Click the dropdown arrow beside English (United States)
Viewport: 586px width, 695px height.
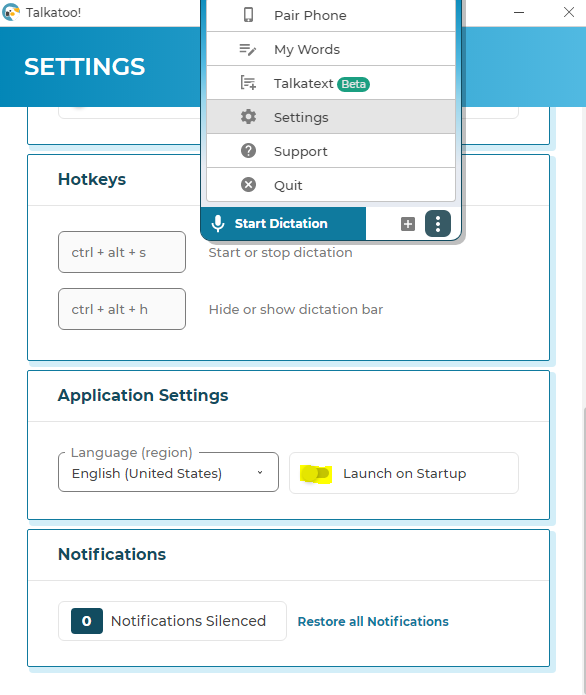(260, 472)
